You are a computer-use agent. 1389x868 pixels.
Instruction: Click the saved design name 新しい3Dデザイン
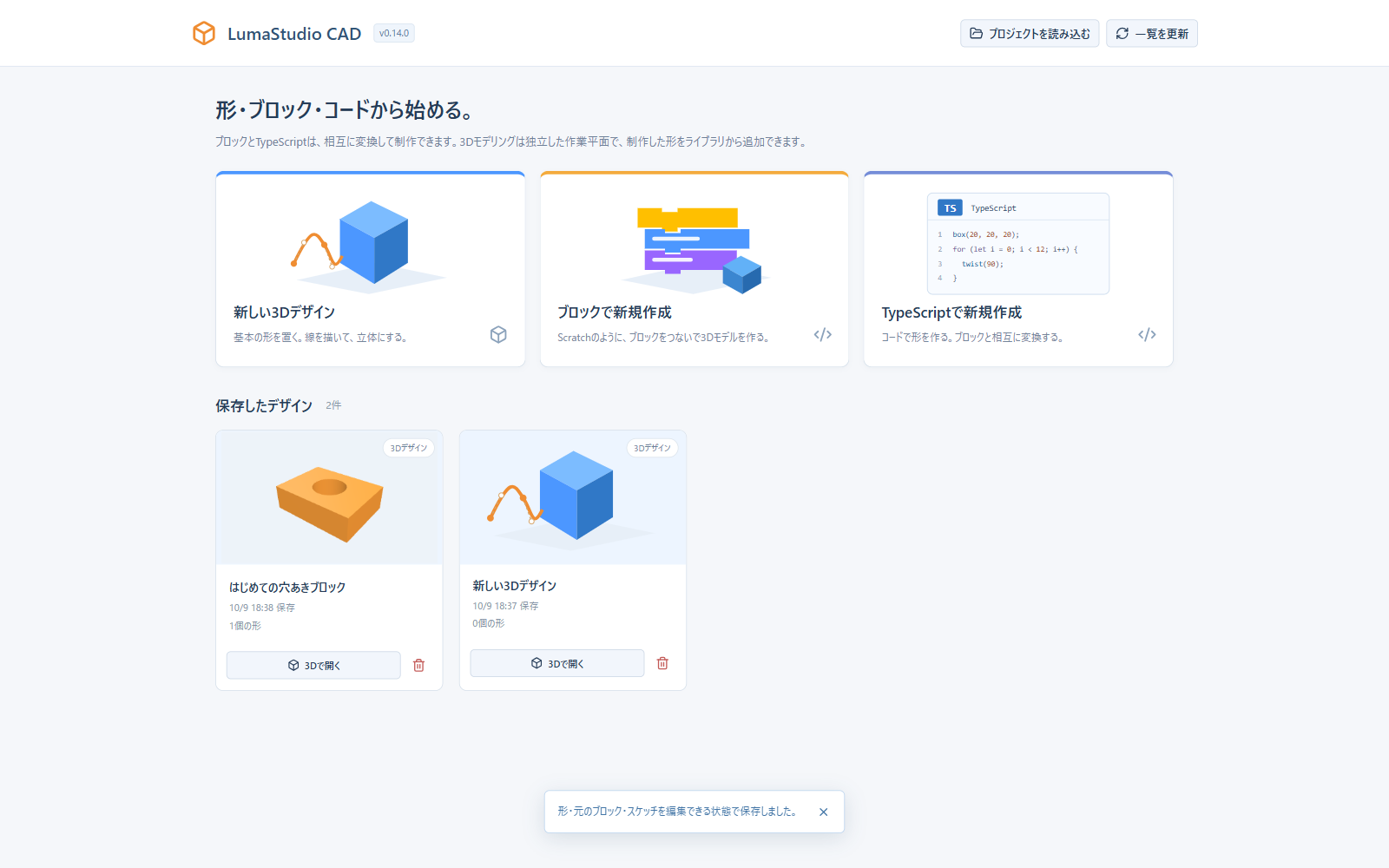[x=515, y=586]
